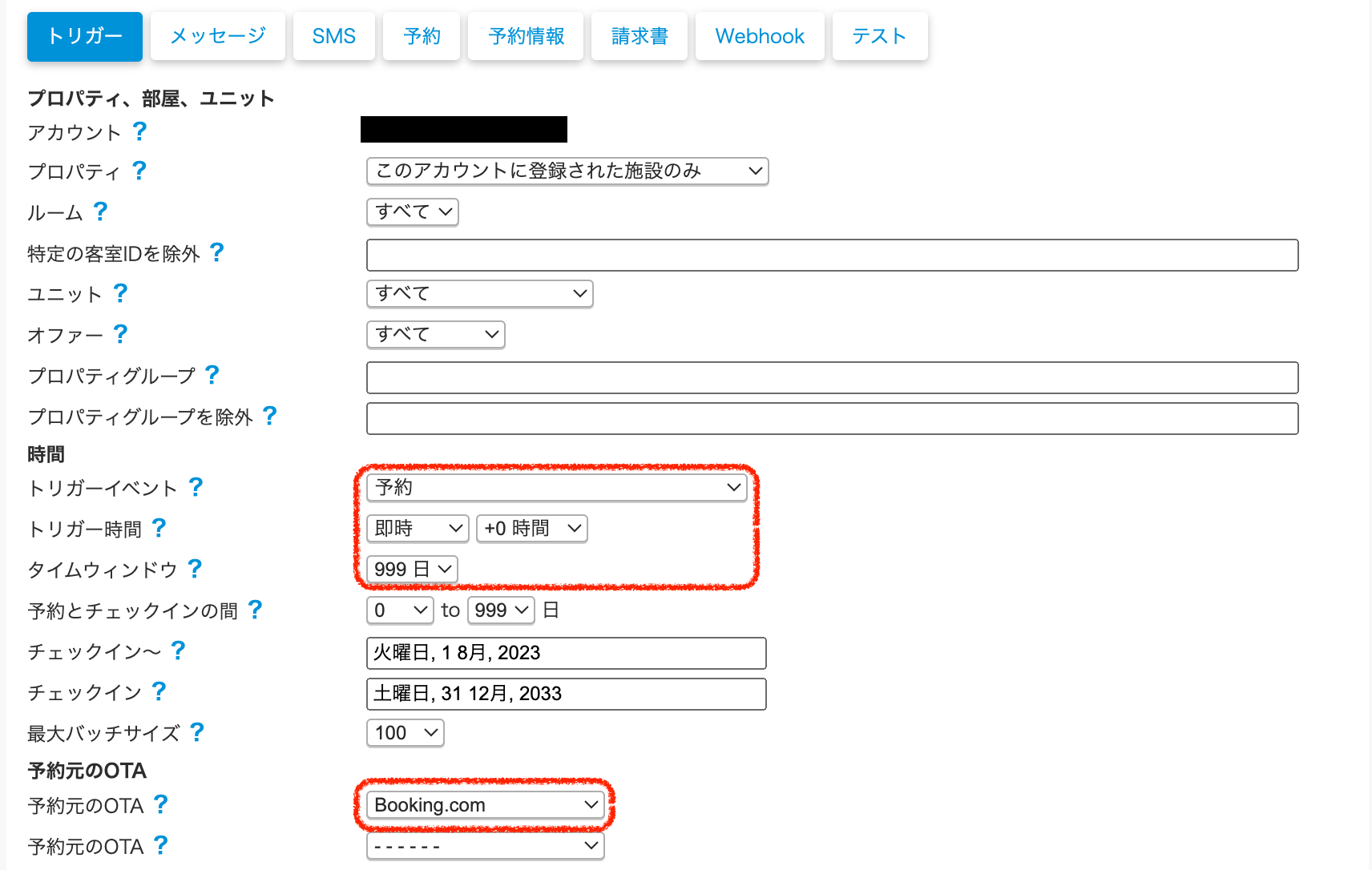This screenshot has height=870, width=1372.
Task: Open help for 特定の客室IDを除外
Action: (x=216, y=252)
